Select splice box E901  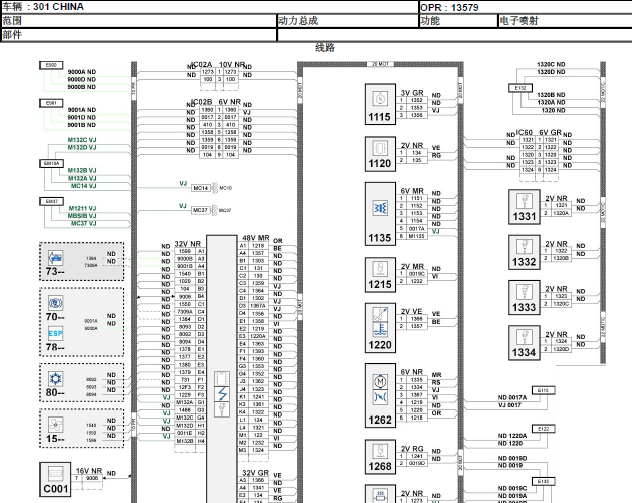(51, 103)
